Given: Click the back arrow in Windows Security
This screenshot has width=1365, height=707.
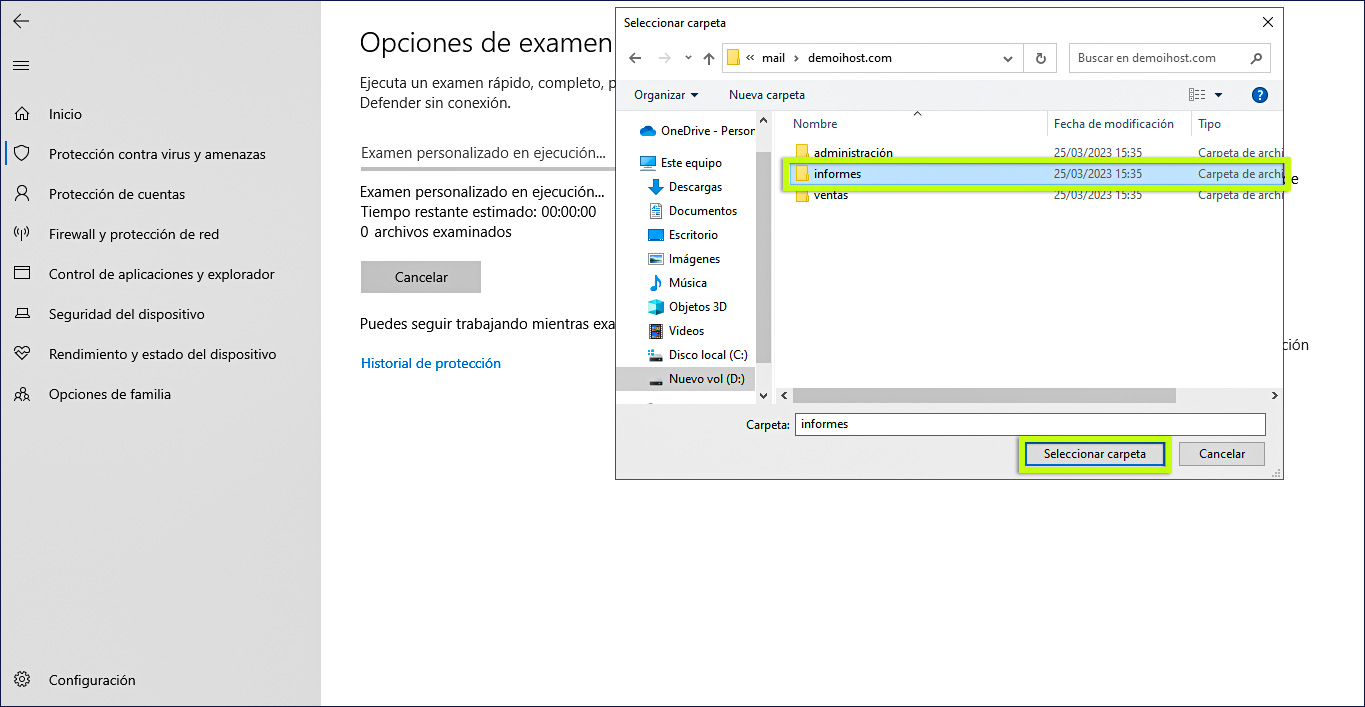Looking at the screenshot, I should pos(21,21).
